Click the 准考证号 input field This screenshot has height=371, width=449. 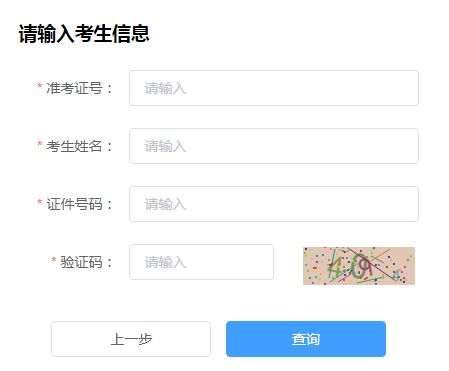[x=274, y=88]
